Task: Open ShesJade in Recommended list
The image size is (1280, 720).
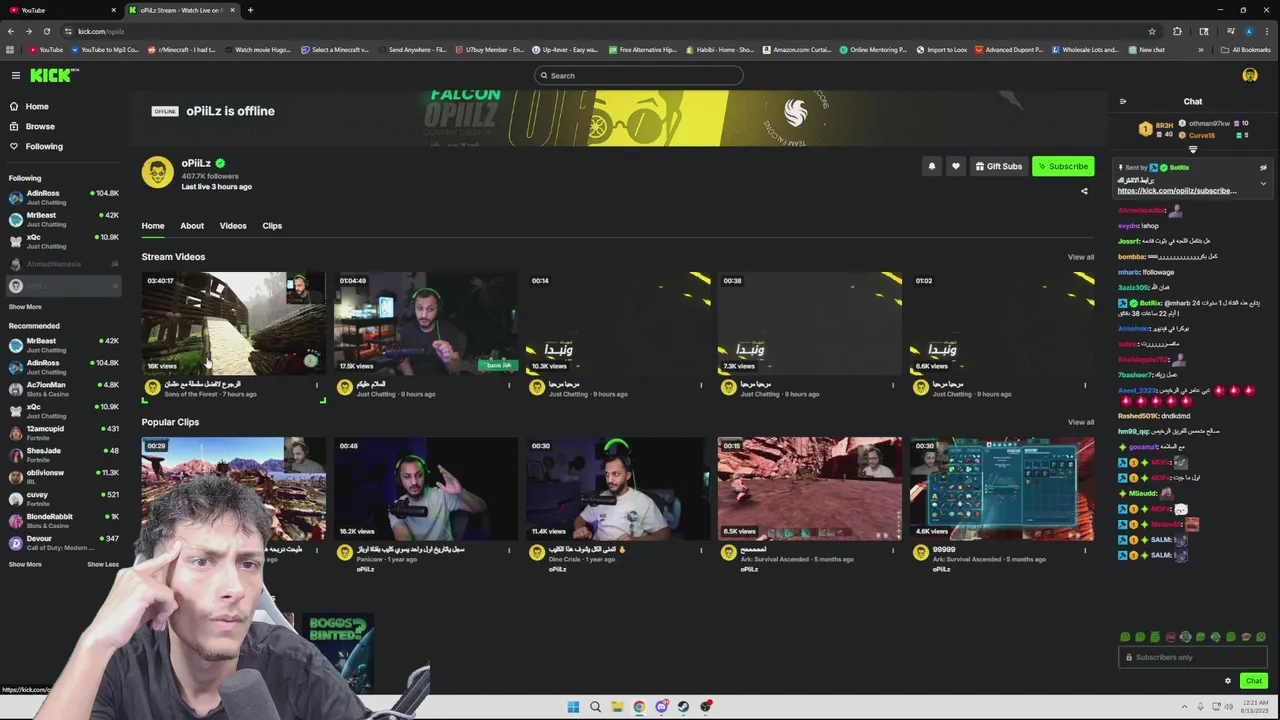Action: point(64,455)
